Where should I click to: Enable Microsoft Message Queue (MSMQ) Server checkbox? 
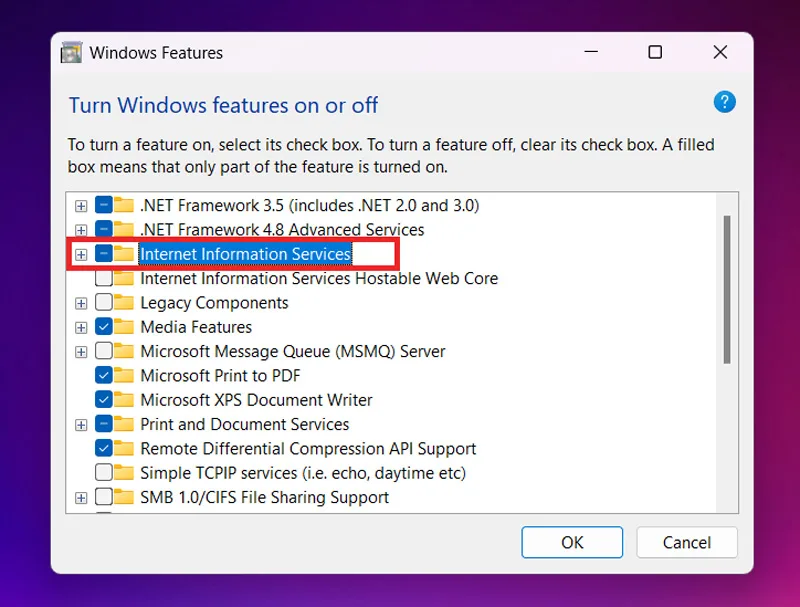click(x=104, y=351)
